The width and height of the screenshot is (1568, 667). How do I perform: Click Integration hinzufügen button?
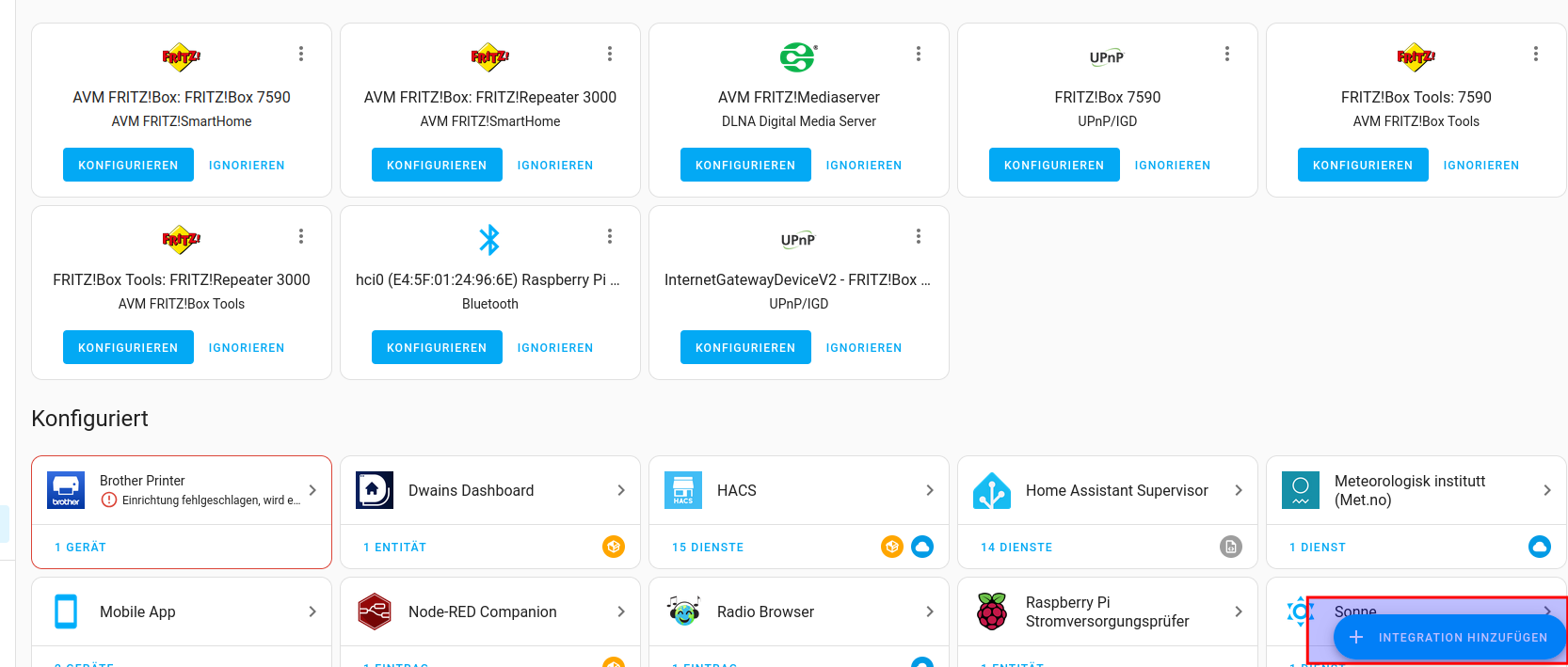pos(1449,638)
